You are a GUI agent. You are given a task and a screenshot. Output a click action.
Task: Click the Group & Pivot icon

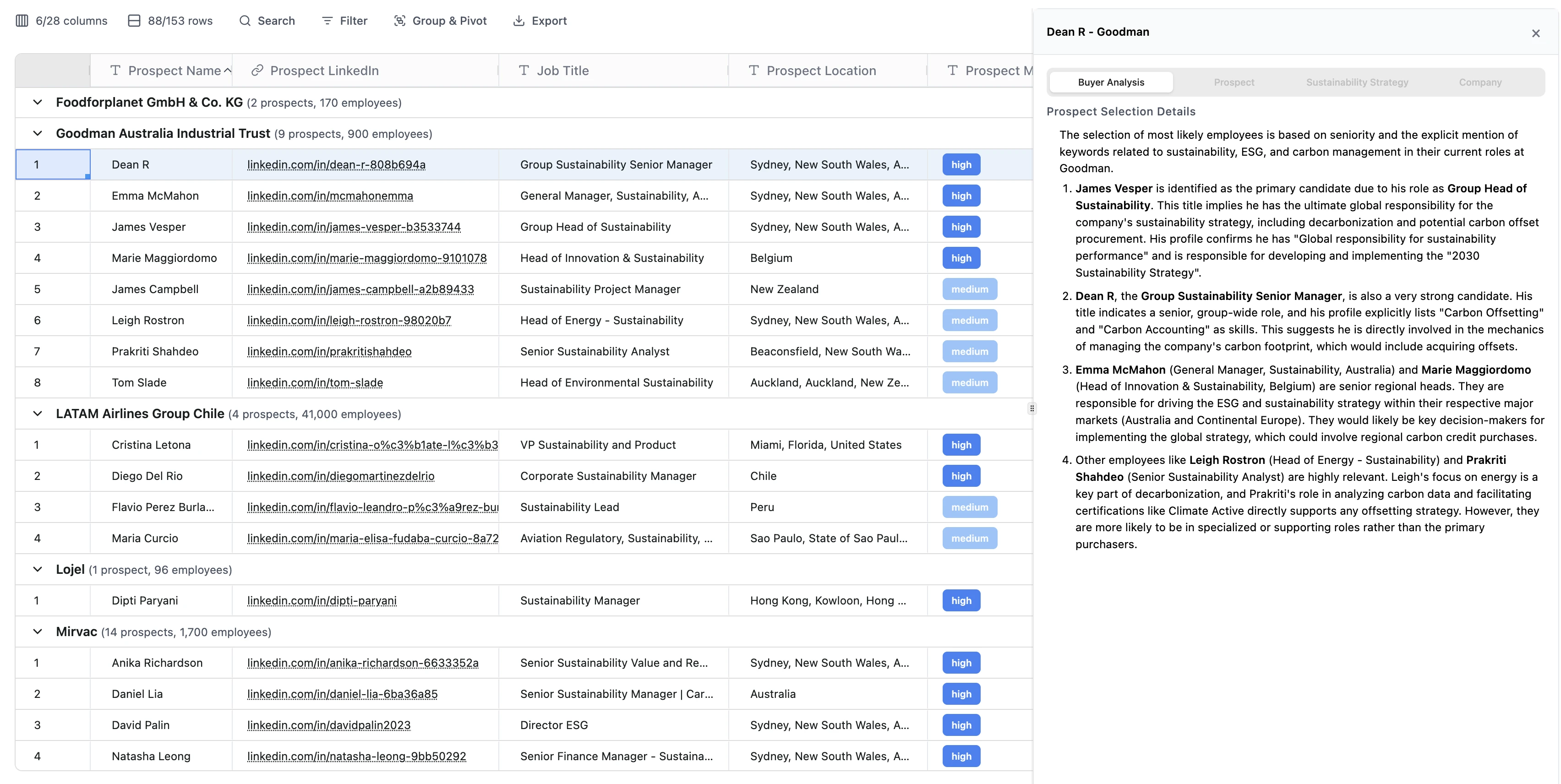(399, 21)
